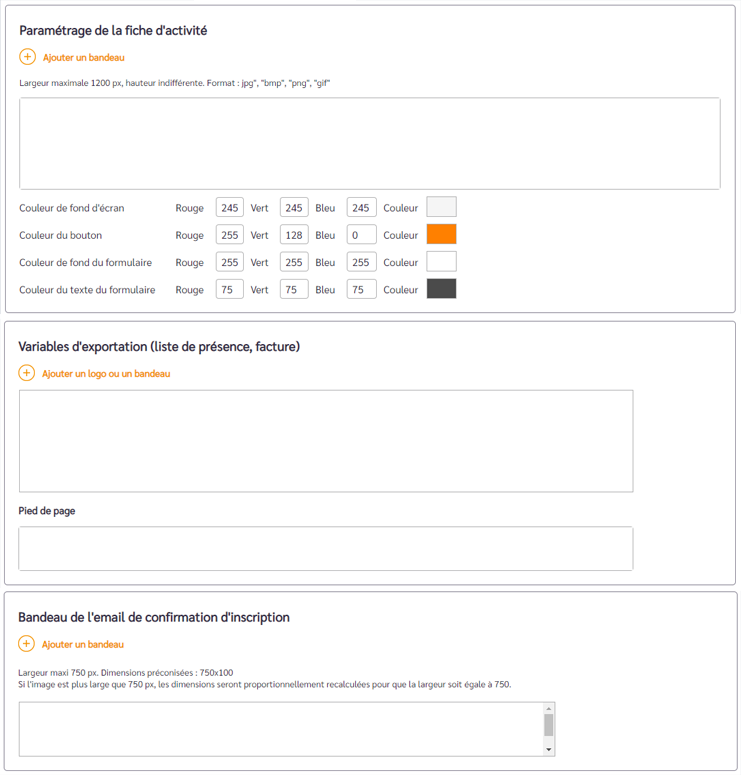The image size is (741, 775).
Task: Click 'Bandeau de l'email de confirmation d'inscription' heading
Action: click(154, 617)
